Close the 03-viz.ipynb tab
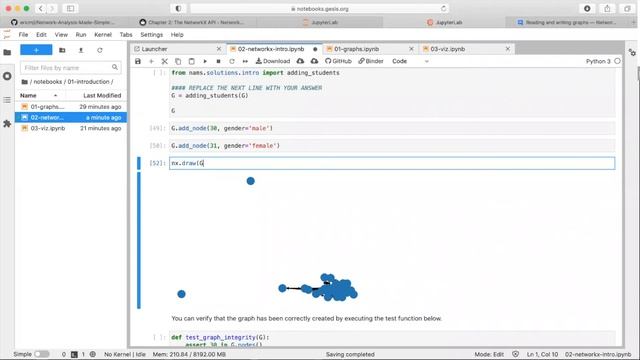640x360 pixels. [x=507, y=49]
